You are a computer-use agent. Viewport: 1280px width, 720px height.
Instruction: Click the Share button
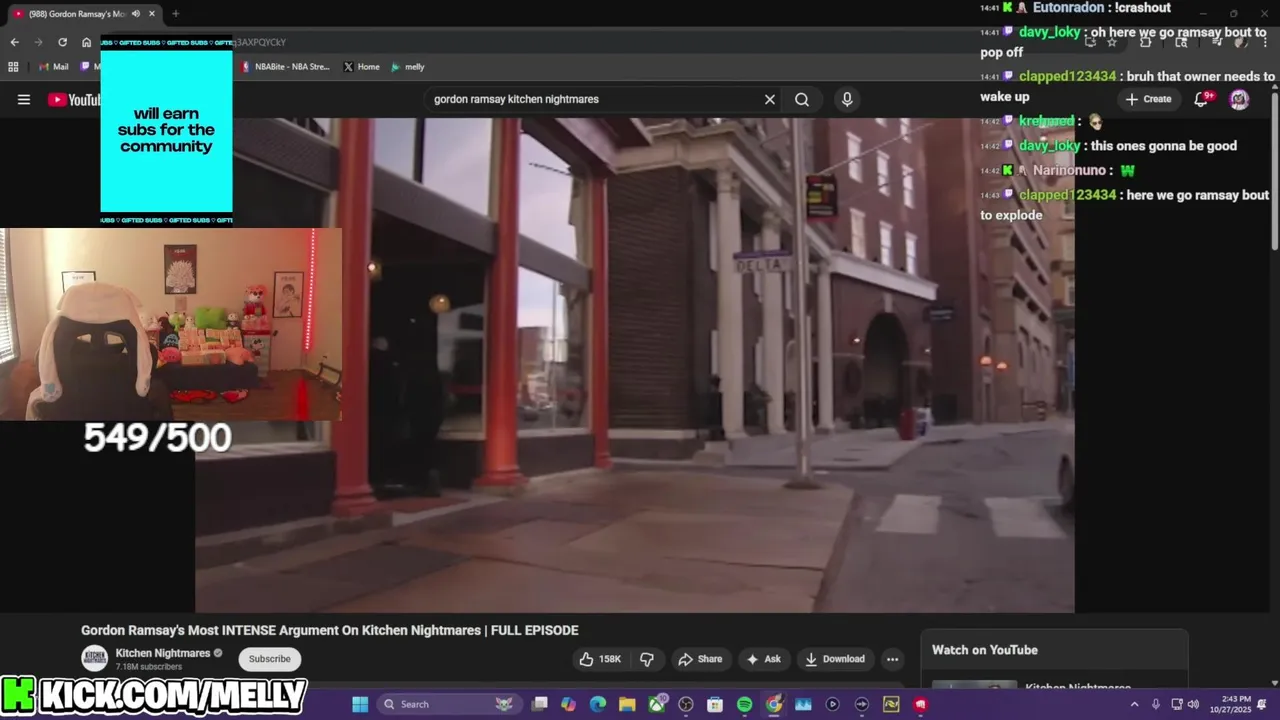pos(699,658)
